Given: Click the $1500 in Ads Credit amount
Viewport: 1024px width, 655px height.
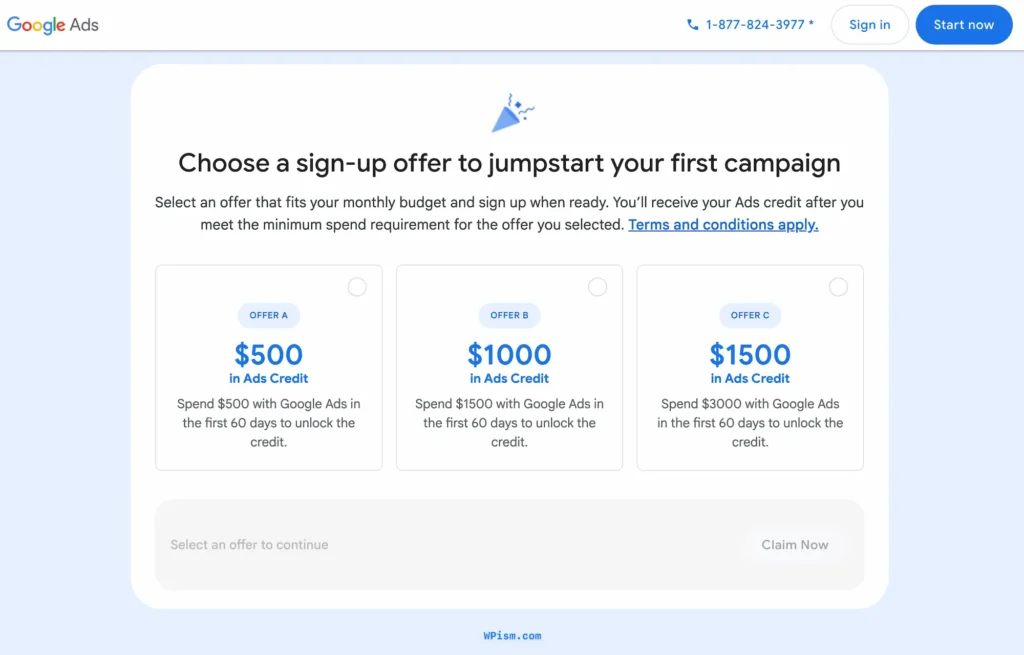Looking at the screenshot, I should point(750,363).
